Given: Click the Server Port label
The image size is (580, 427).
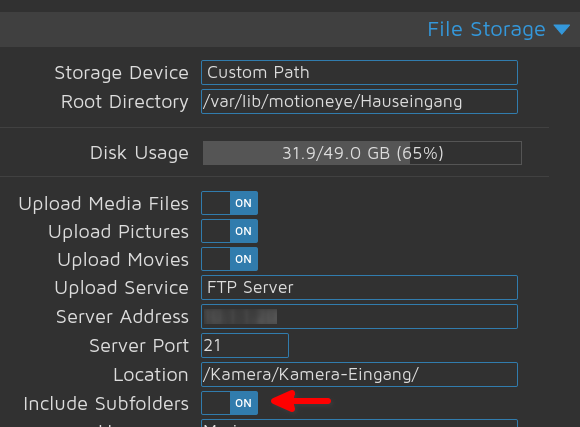Looking at the screenshot, I should coord(139,346).
